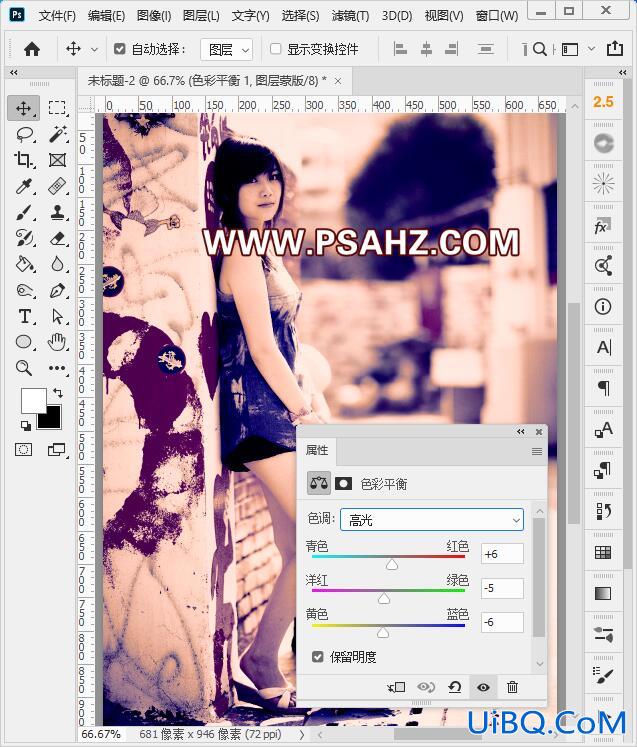Open workspace switcher dropdown arrow

591,49
